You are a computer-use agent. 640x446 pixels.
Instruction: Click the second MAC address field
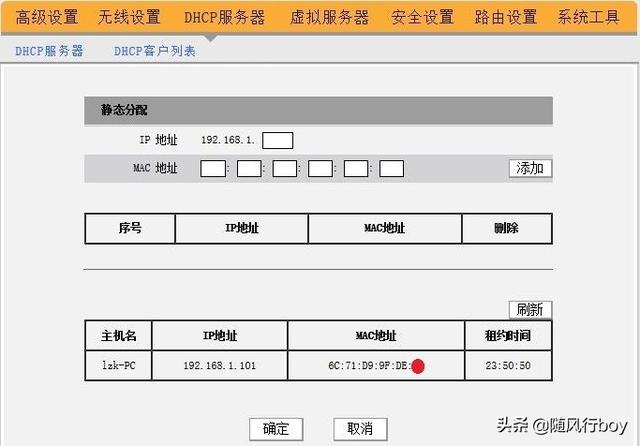pyautogui.click(x=249, y=169)
